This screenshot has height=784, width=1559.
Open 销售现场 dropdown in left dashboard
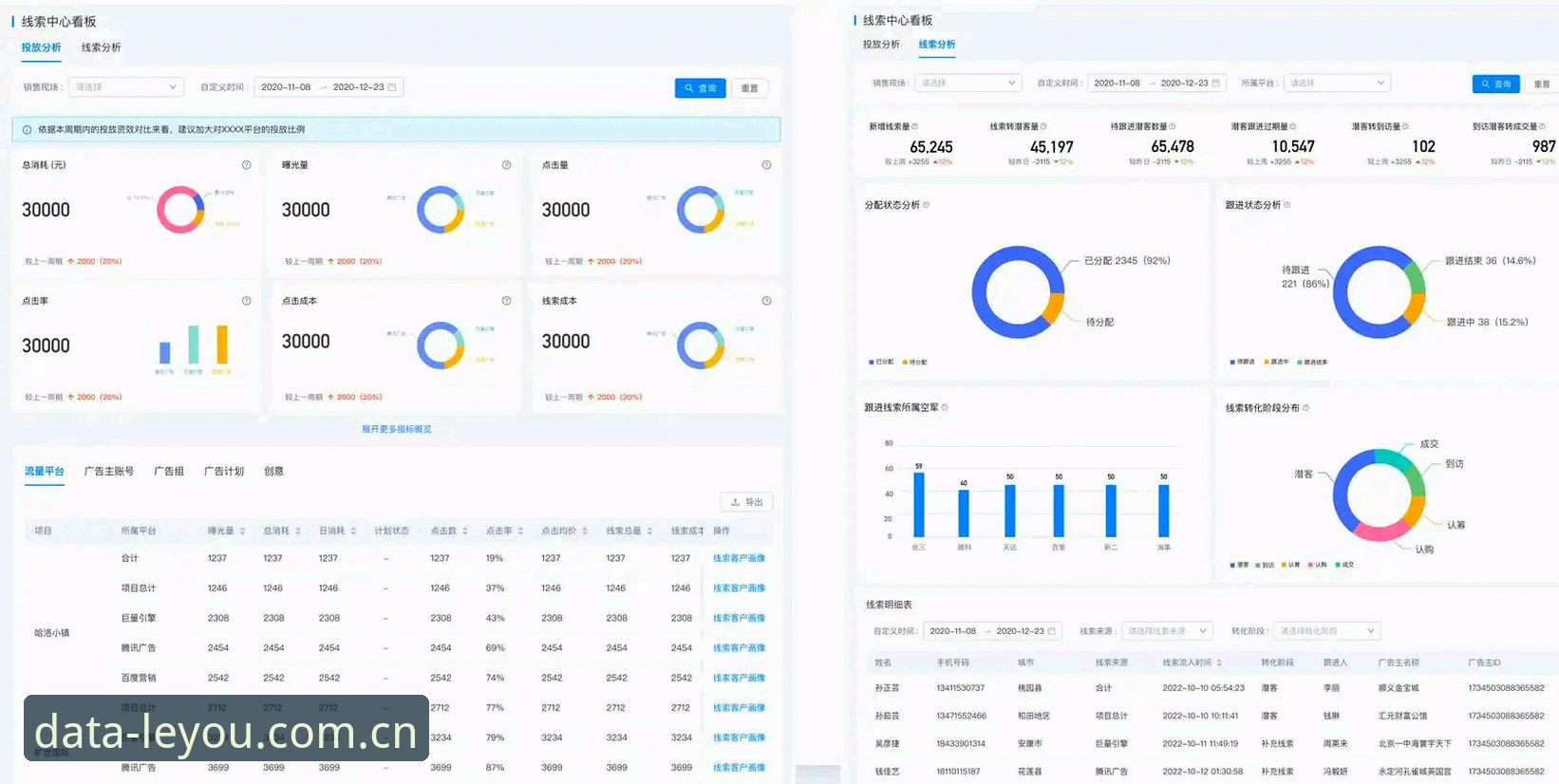[x=126, y=87]
